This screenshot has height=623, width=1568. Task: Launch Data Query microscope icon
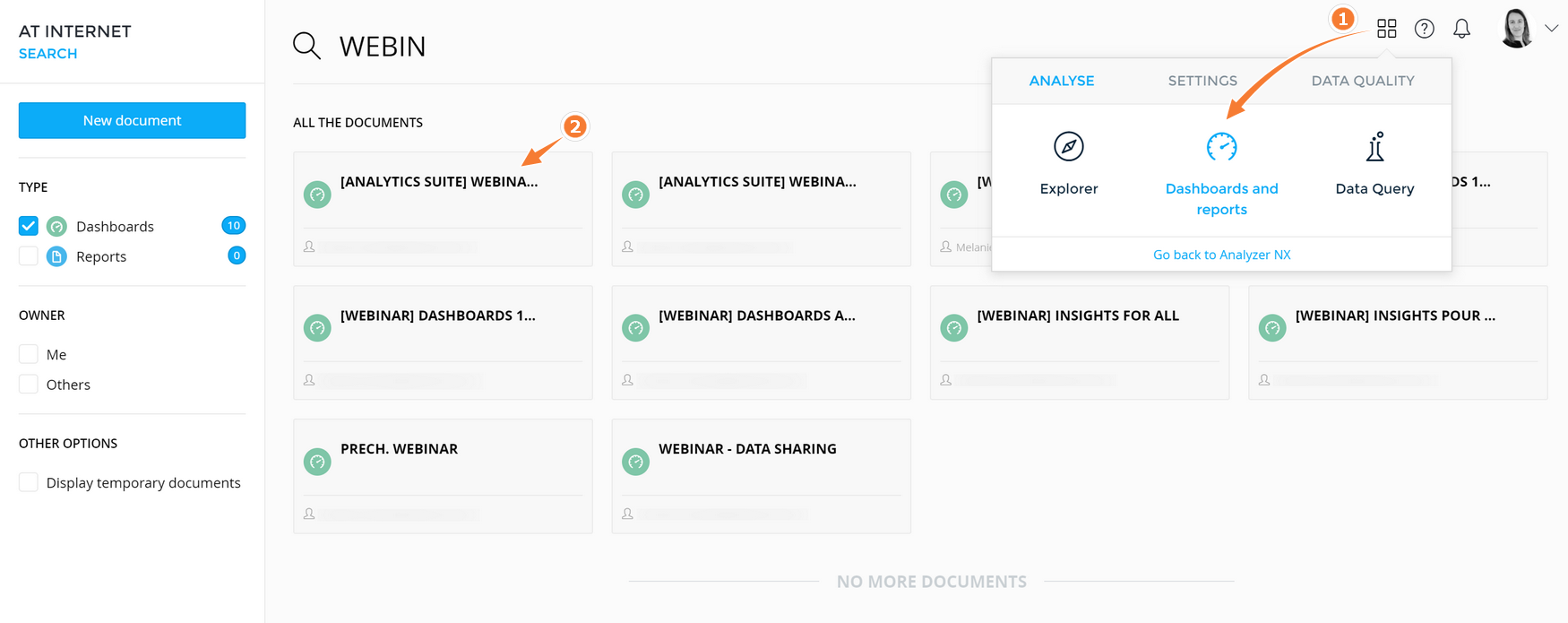click(1374, 147)
